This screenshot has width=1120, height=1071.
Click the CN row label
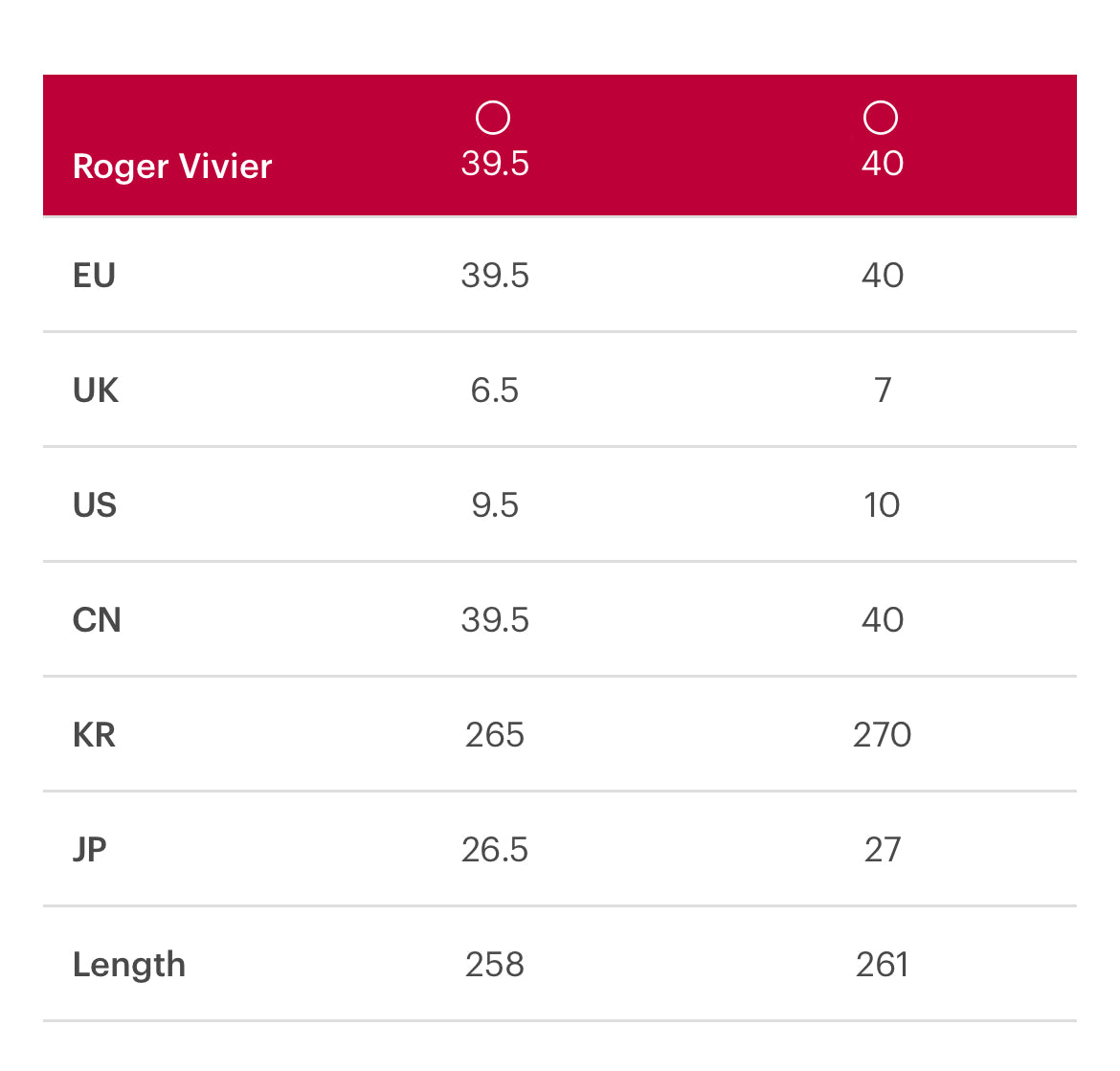point(97,620)
